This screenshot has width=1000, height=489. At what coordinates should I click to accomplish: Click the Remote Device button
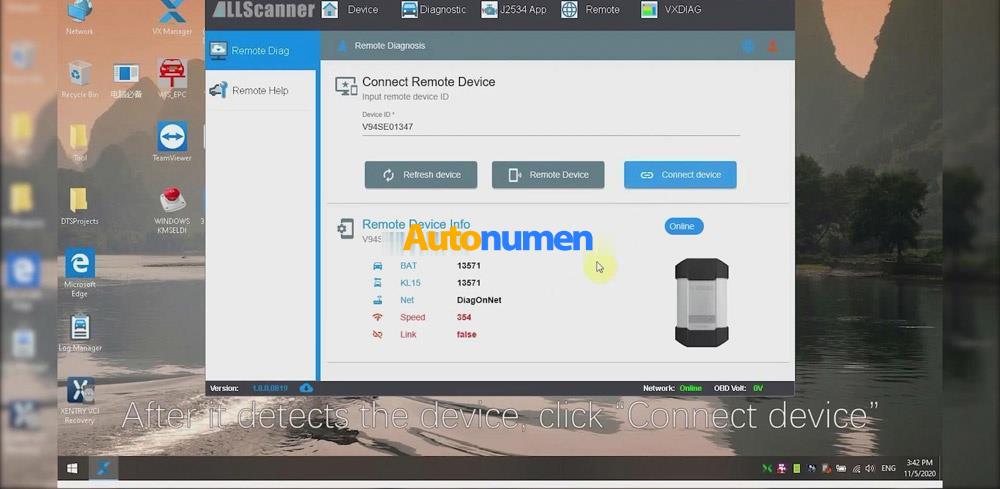548,175
